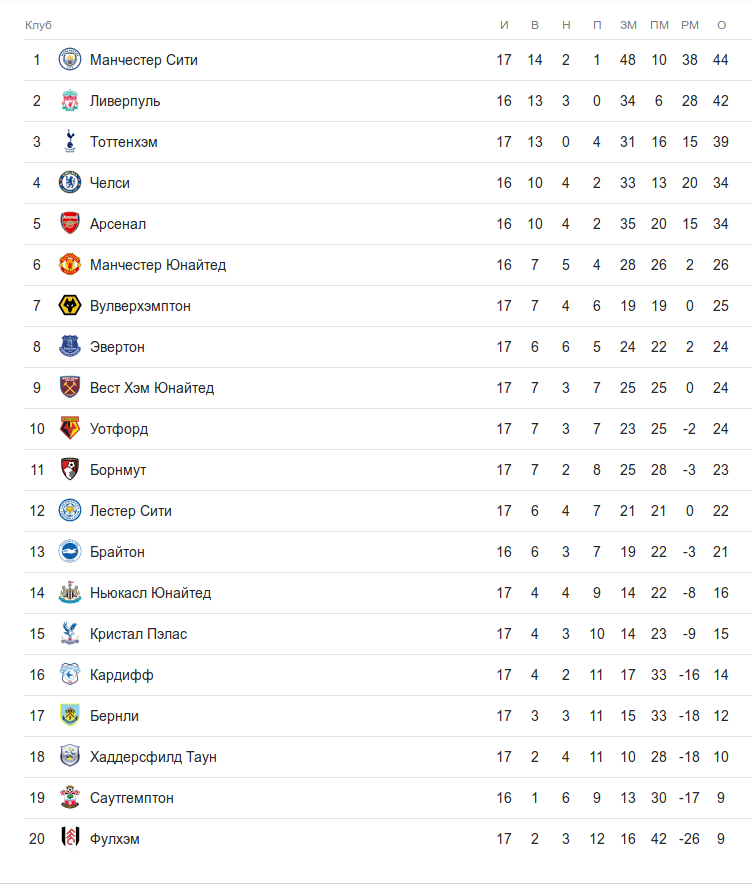Click the Arsenal crest icon
This screenshot has width=752, height=884.
[x=69, y=224]
